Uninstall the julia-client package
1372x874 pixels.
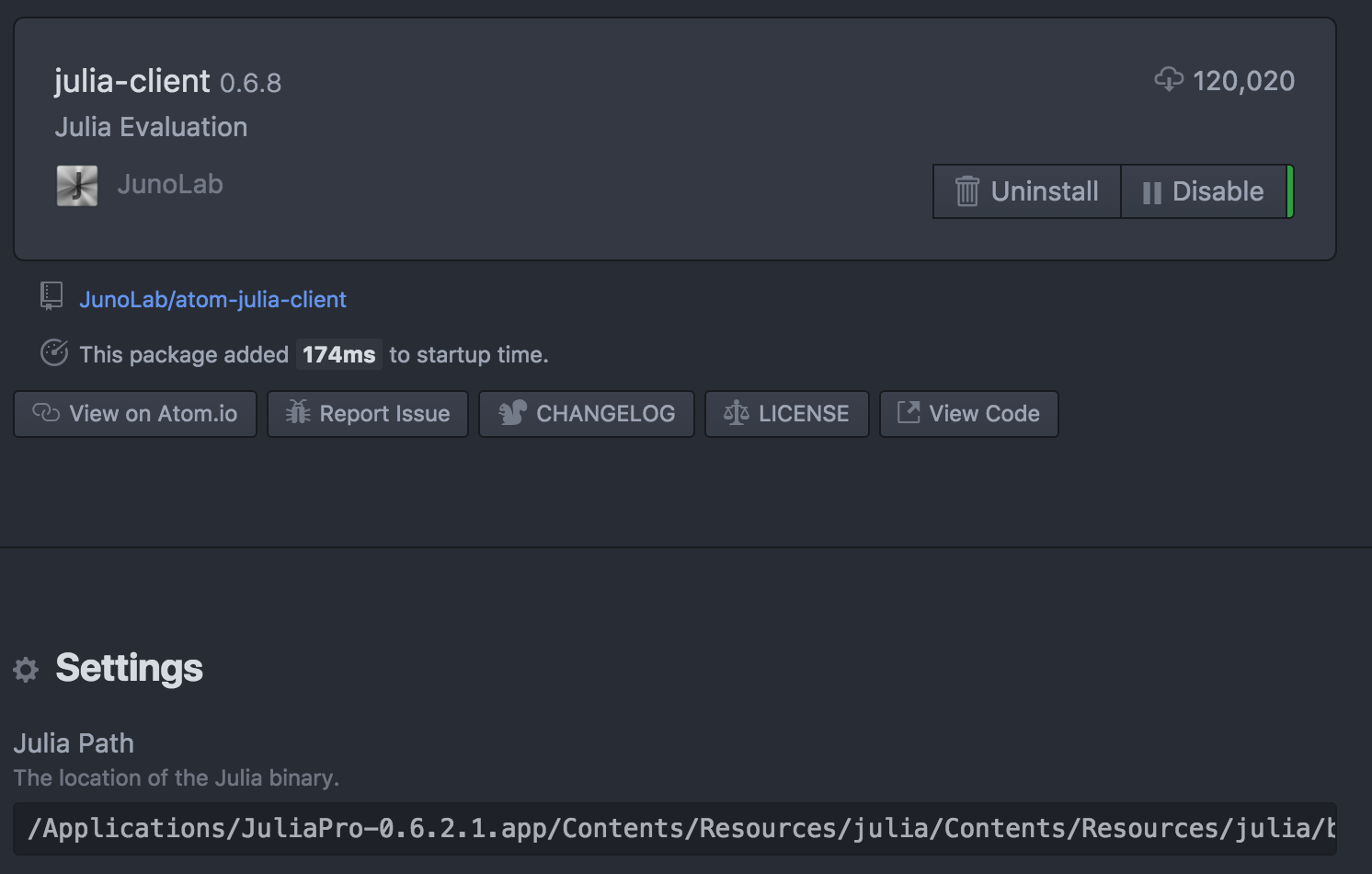pyautogui.click(x=1027, y=191)
